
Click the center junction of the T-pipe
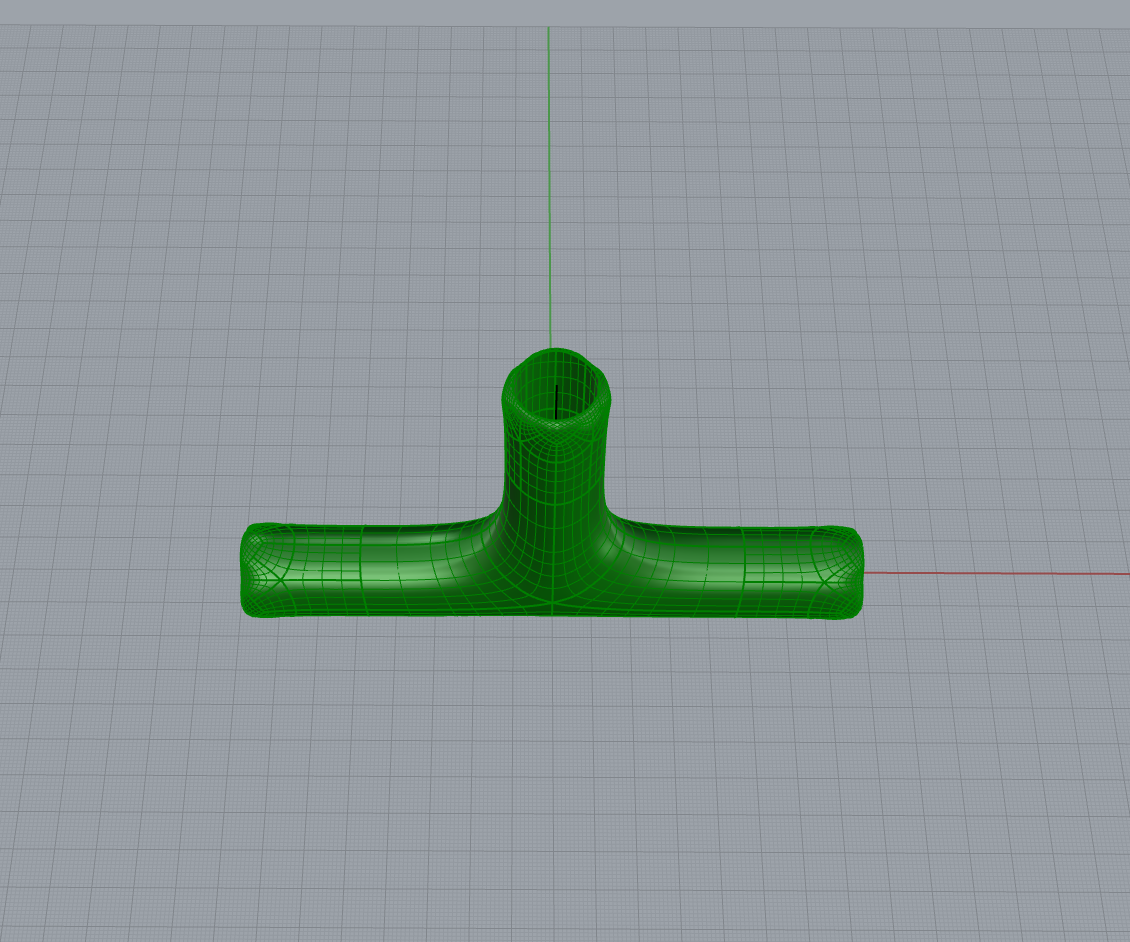(552, 560)
